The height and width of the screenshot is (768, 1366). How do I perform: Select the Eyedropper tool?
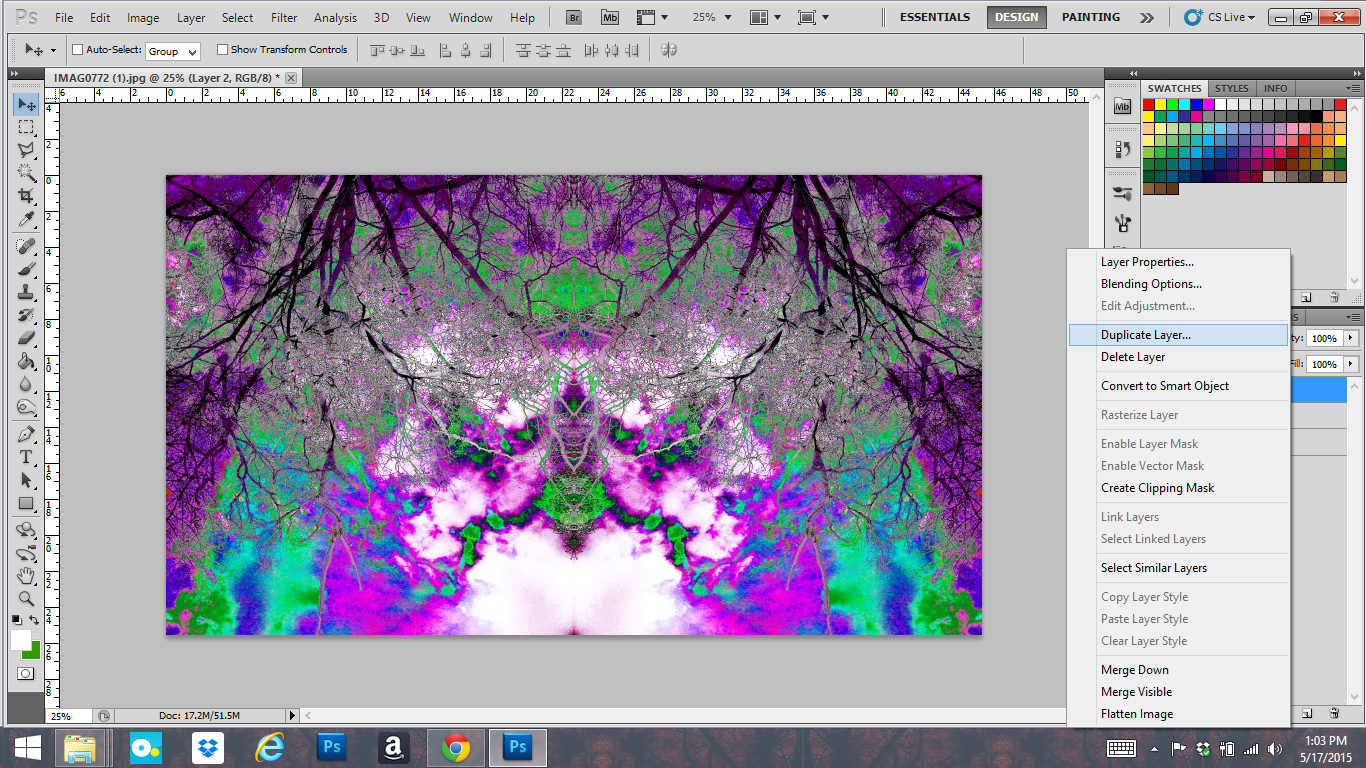(x=26, y=219)
